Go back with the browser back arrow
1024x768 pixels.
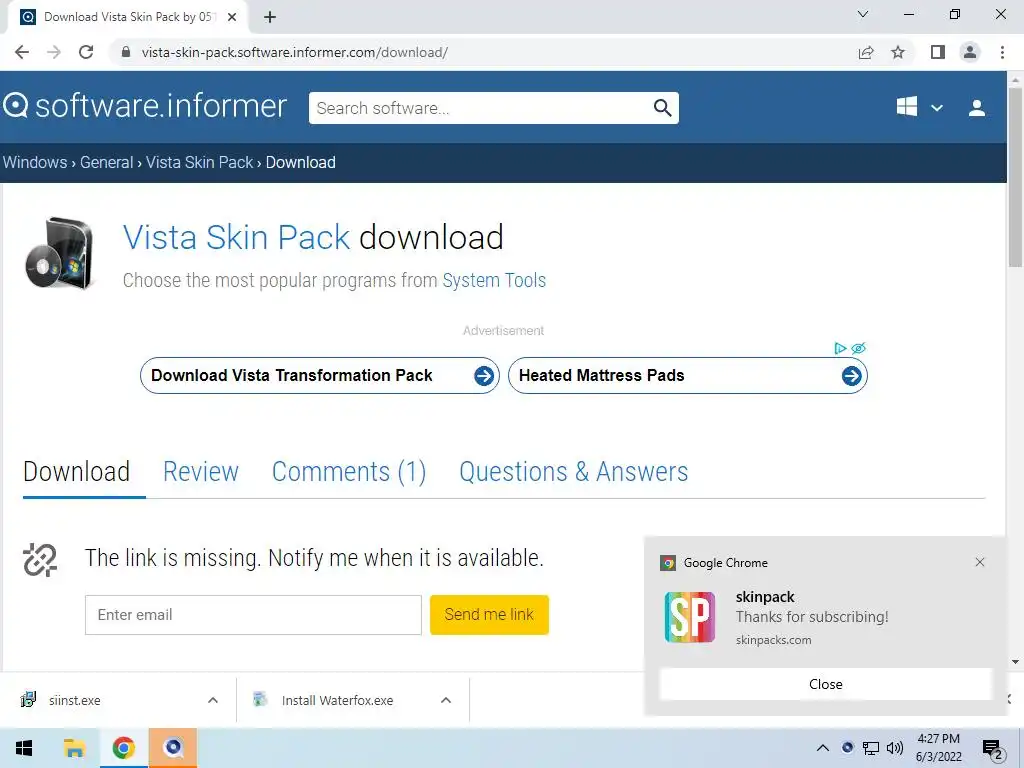tap(22, 52)
